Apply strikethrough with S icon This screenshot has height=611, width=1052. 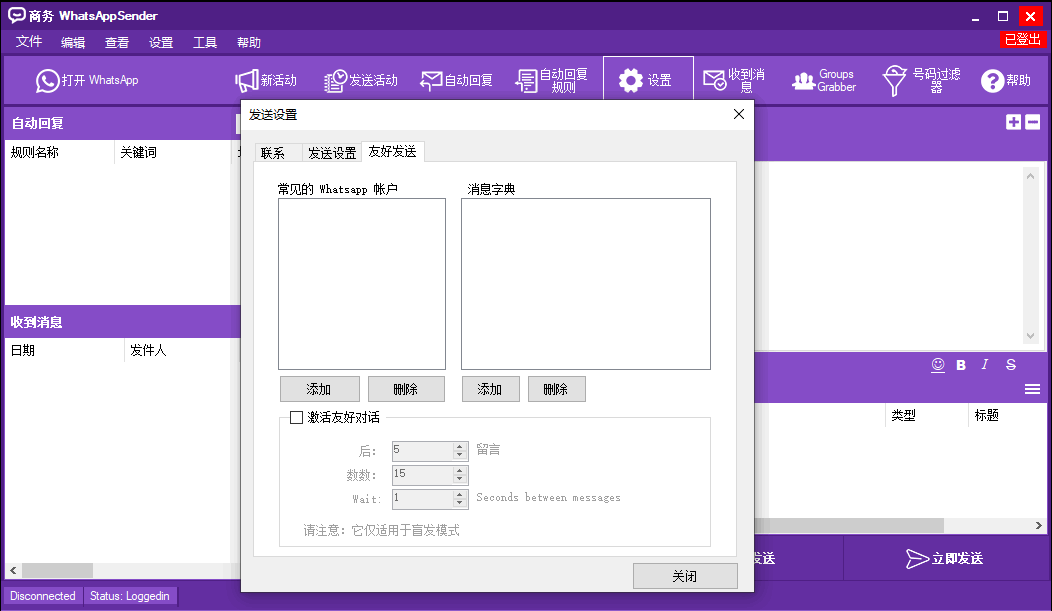pos(1010,364)
